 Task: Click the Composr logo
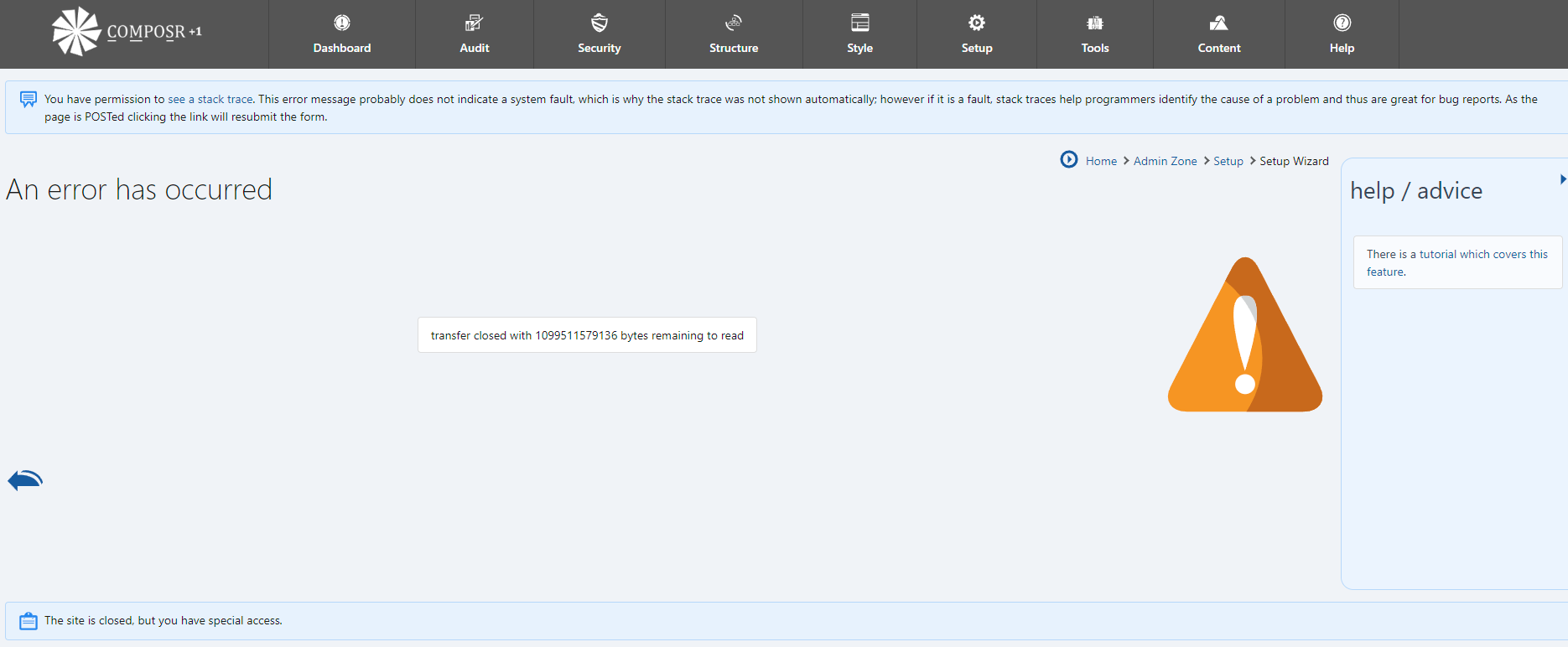point(126,32)
